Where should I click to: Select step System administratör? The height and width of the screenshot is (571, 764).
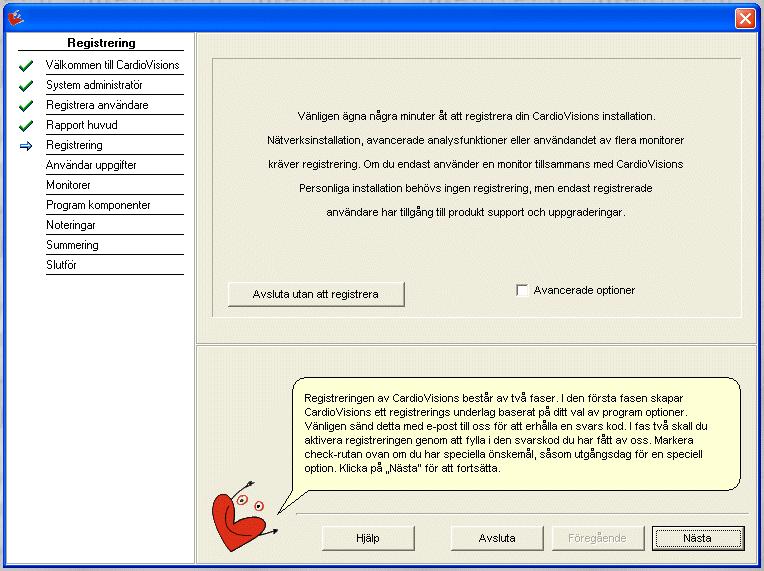(x=95, y=85)
